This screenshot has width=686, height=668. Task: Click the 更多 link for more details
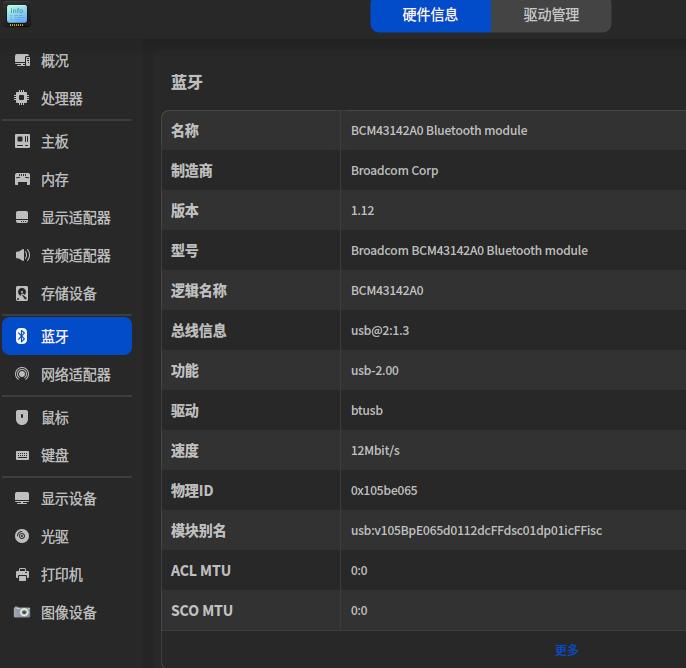[x=566, y=650]
